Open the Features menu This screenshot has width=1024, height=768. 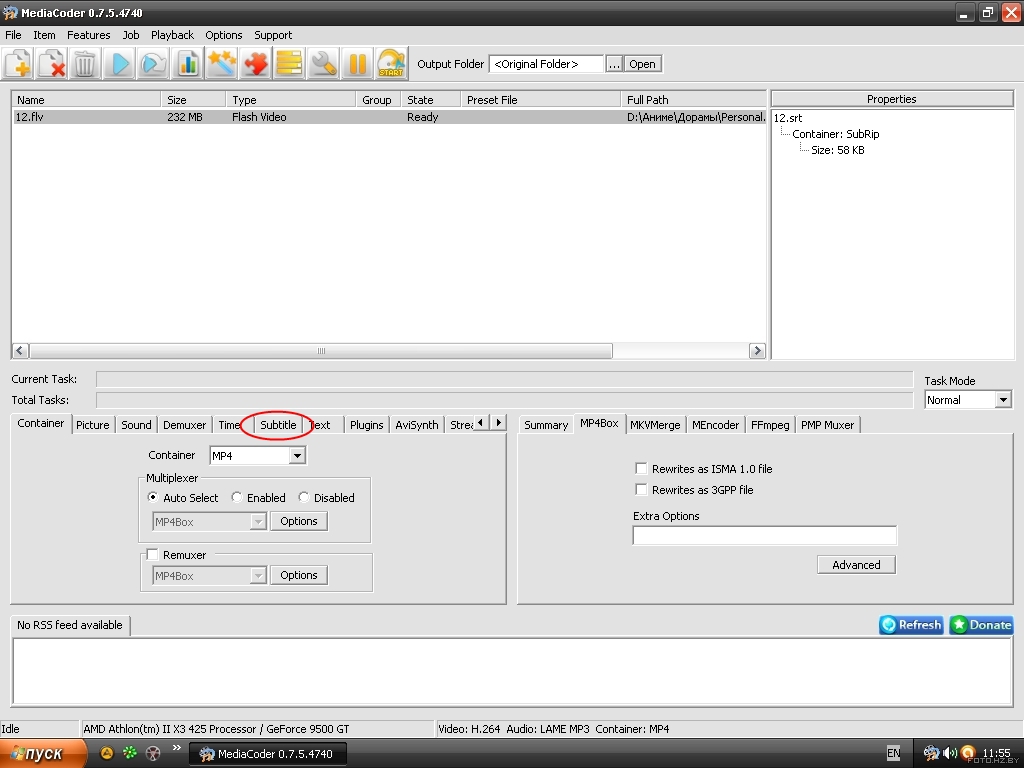pyautogui.click(x=89, y=35)
